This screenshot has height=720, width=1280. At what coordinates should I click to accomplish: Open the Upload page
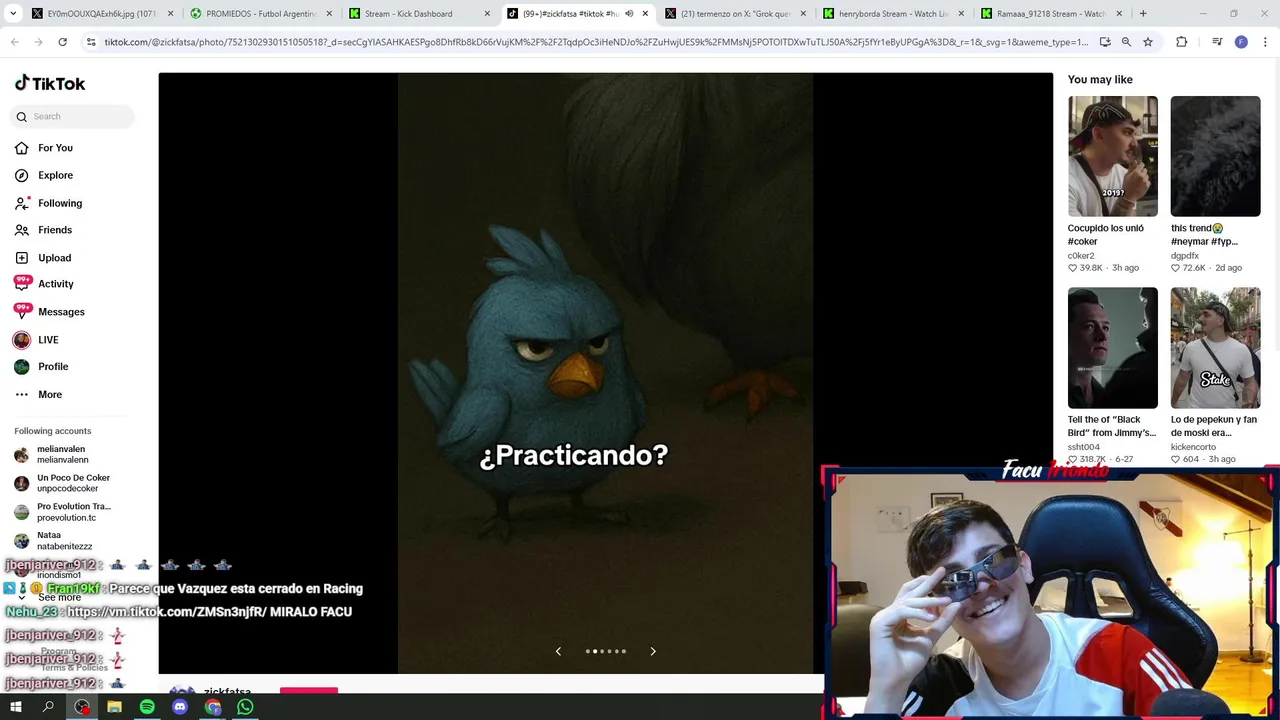pyautogui.click(x=54, y=258)
